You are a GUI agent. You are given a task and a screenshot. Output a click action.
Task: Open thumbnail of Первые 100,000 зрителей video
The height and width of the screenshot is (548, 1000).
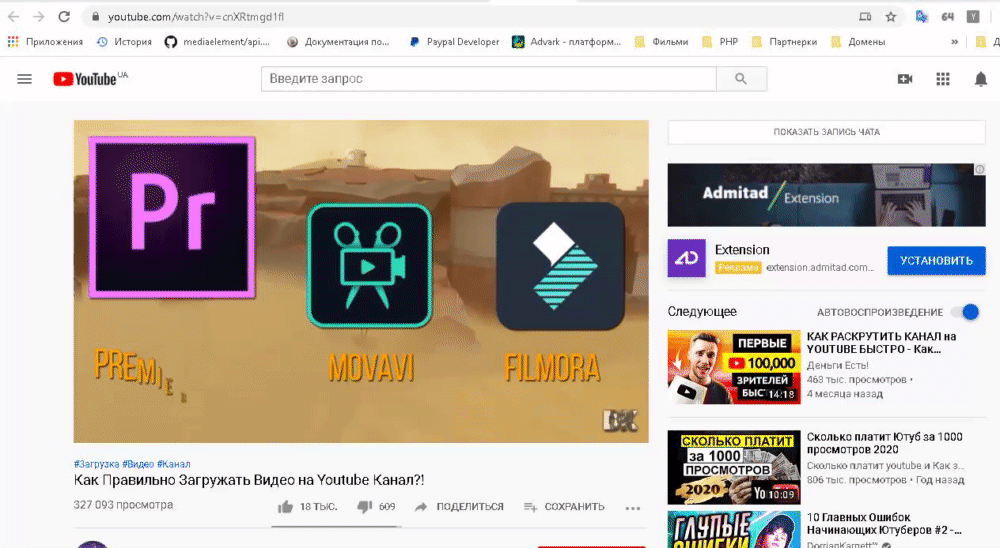[x=734, y=367]
